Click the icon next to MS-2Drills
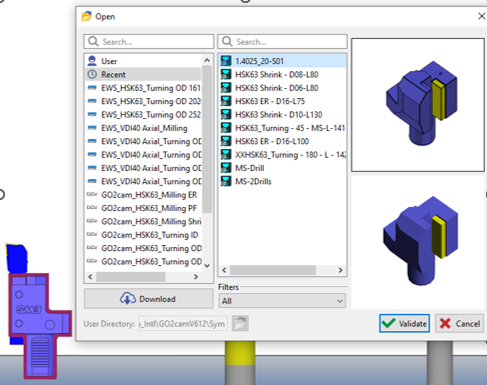 (226, 181)
